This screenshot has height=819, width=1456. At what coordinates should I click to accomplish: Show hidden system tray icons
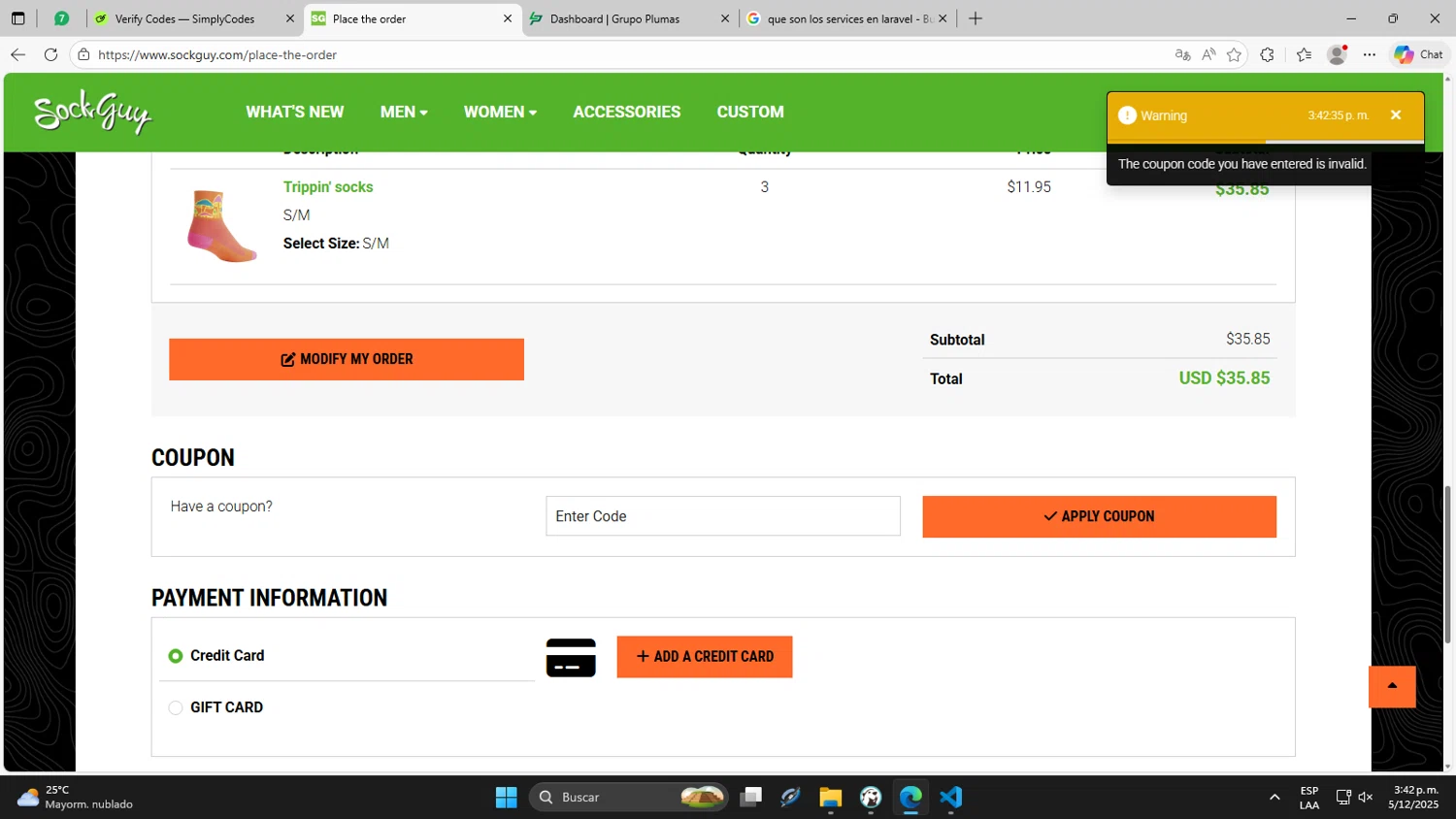point(1274,798)
